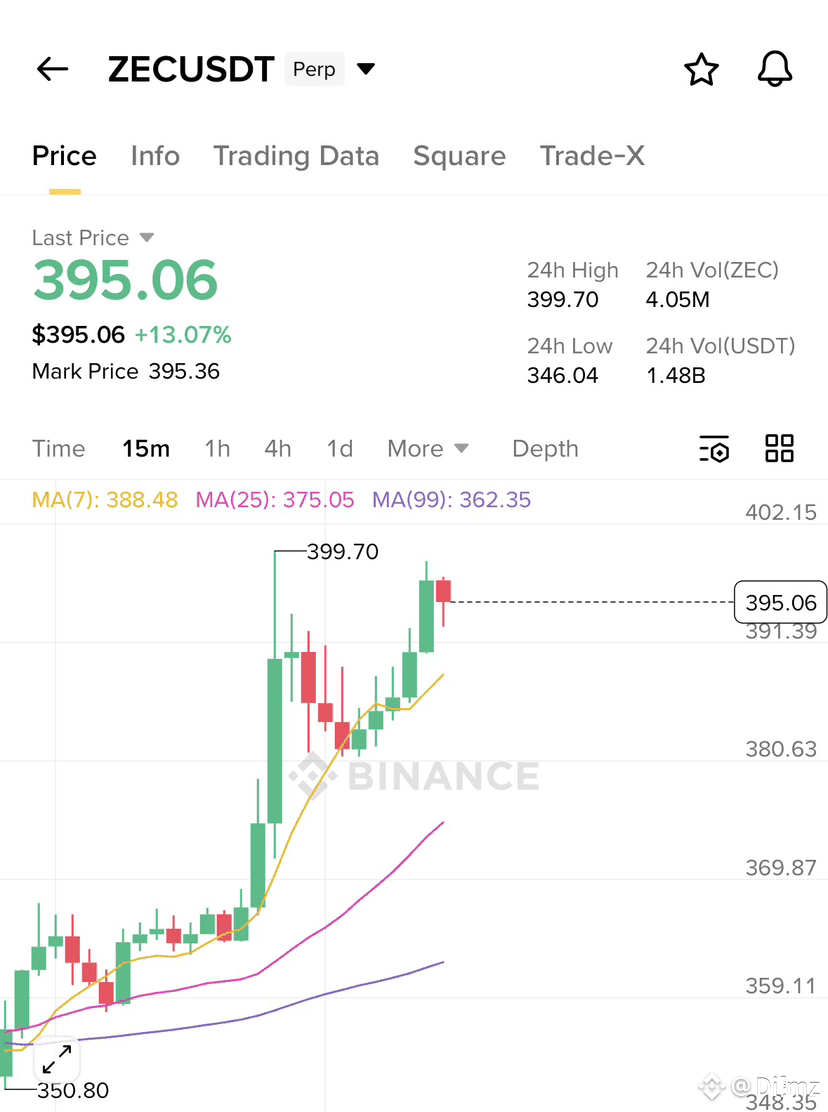Switch to the Trading Data tab
The width and height of the screenshot is (828, 1112).
coord(296,156)
